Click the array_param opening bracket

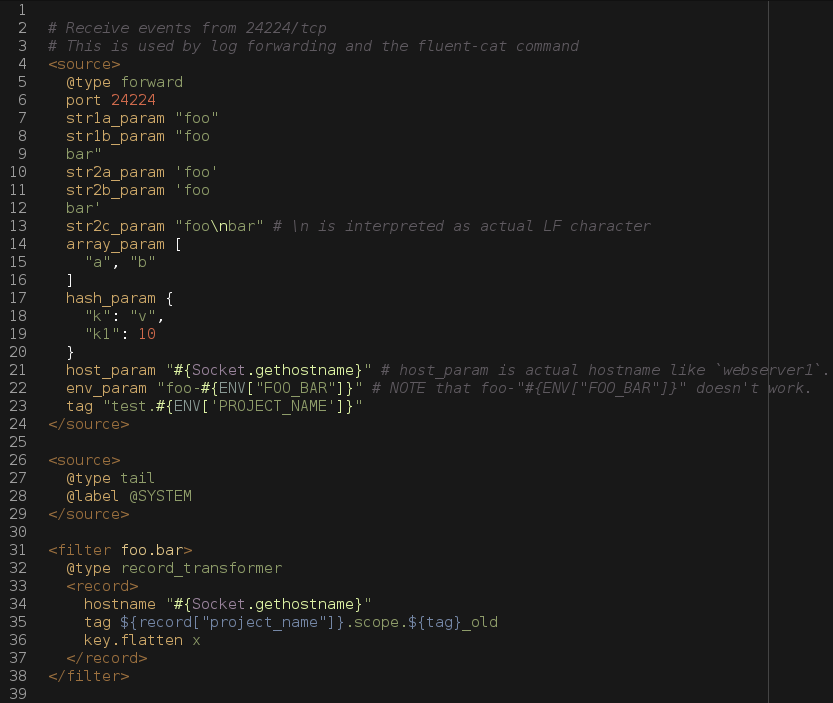[178, 244]
